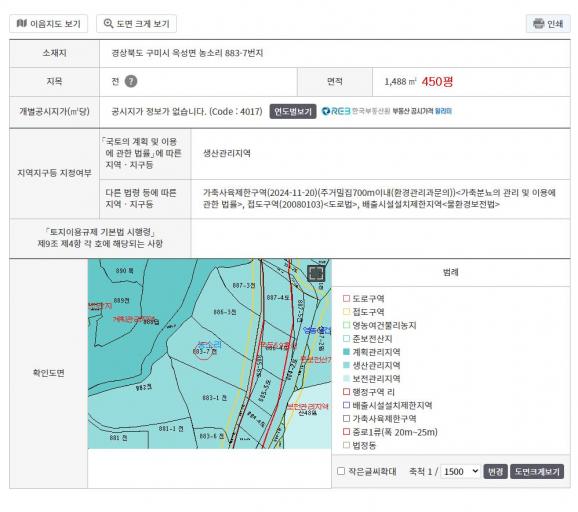Click parcel 883-7 on the map
Screen dimensions: 578x512
pos(204,352)
